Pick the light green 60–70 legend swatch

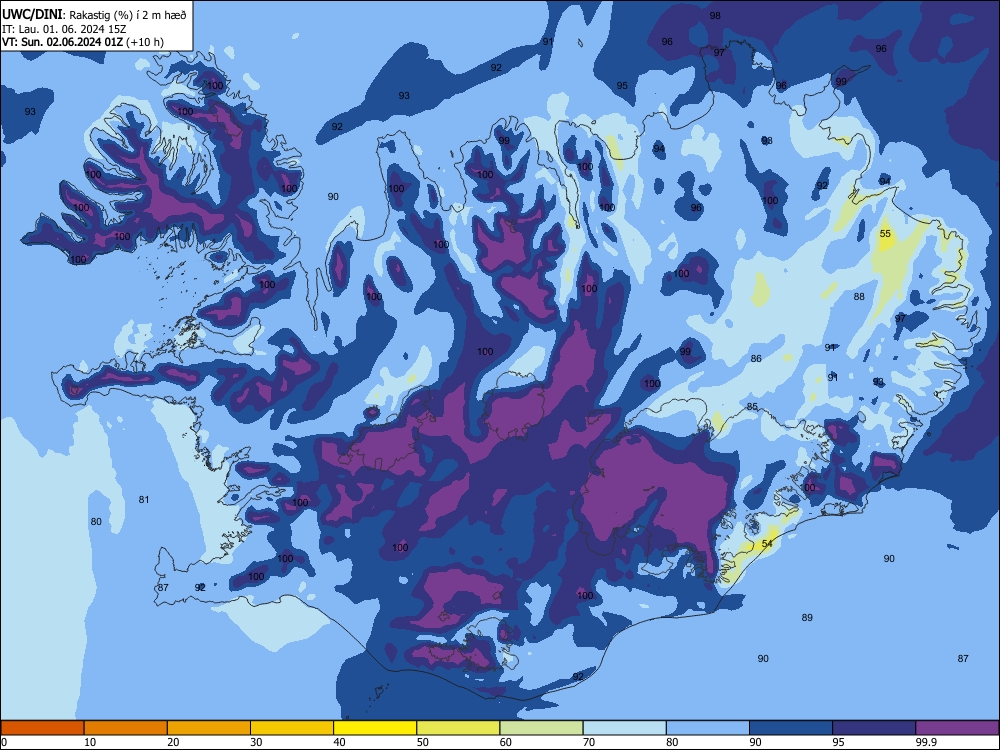pos(541,728)
